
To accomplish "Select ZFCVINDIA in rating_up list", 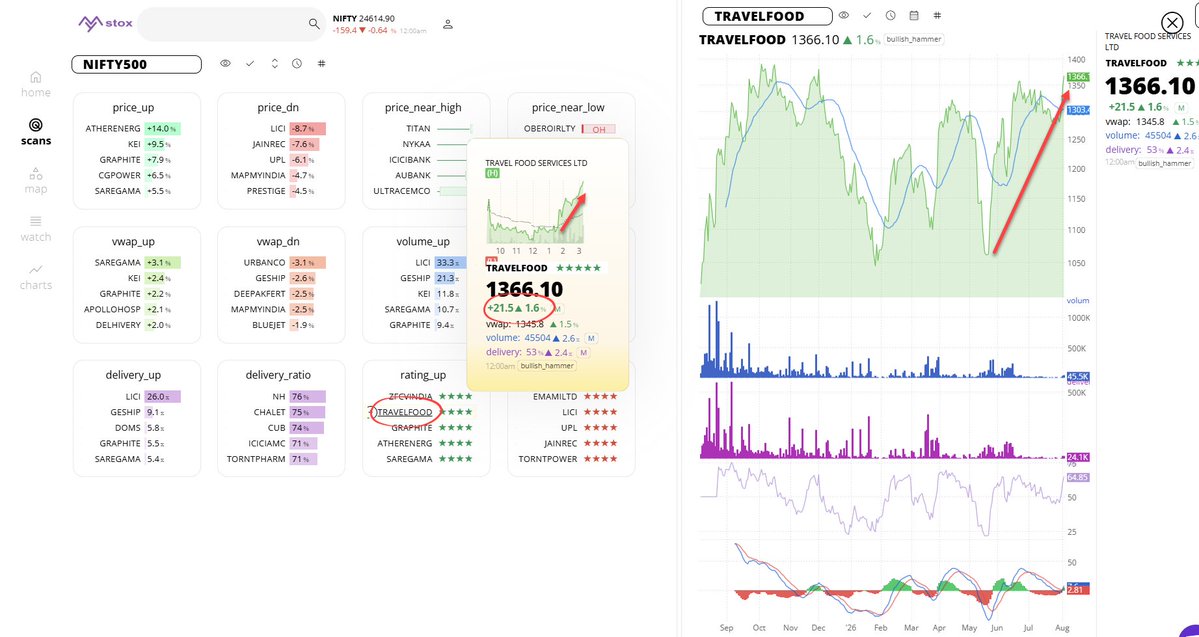I will [x=410, y=396].
